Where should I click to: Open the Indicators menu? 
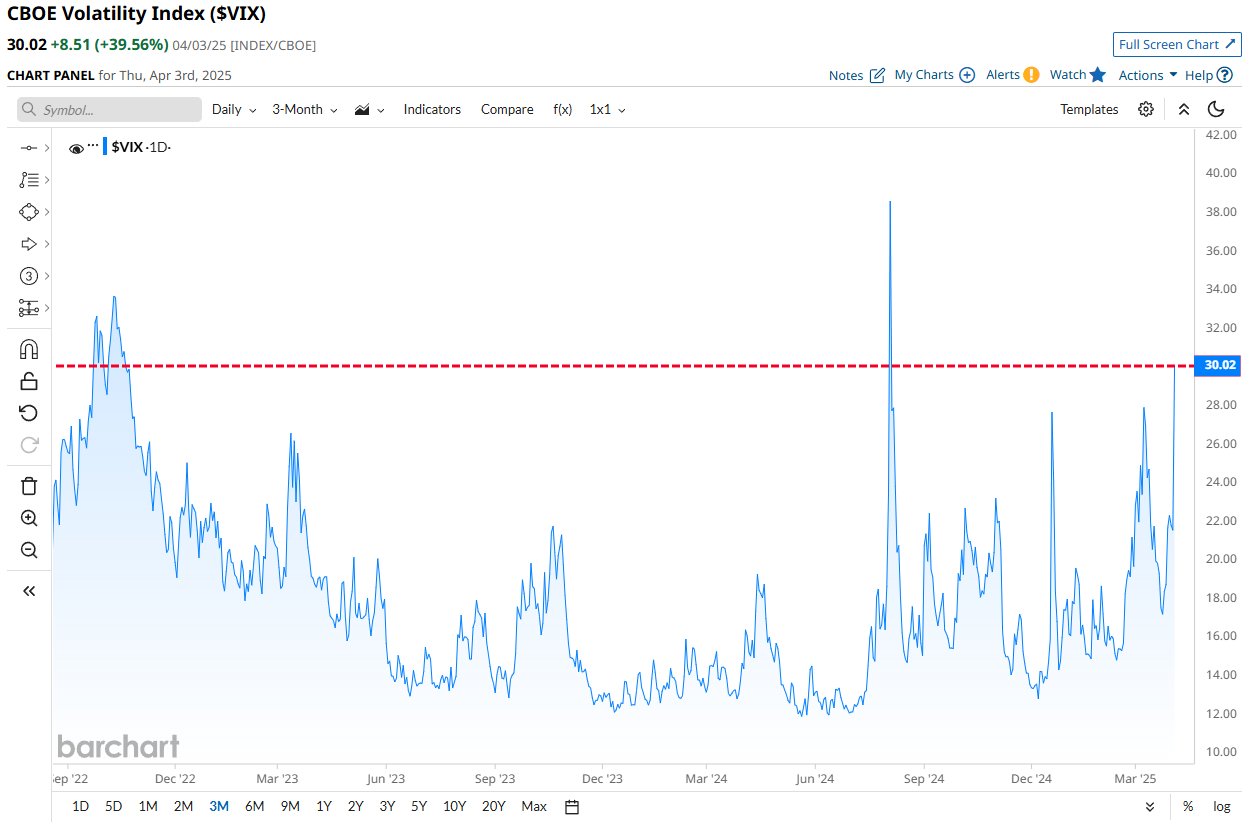point(432,109)
